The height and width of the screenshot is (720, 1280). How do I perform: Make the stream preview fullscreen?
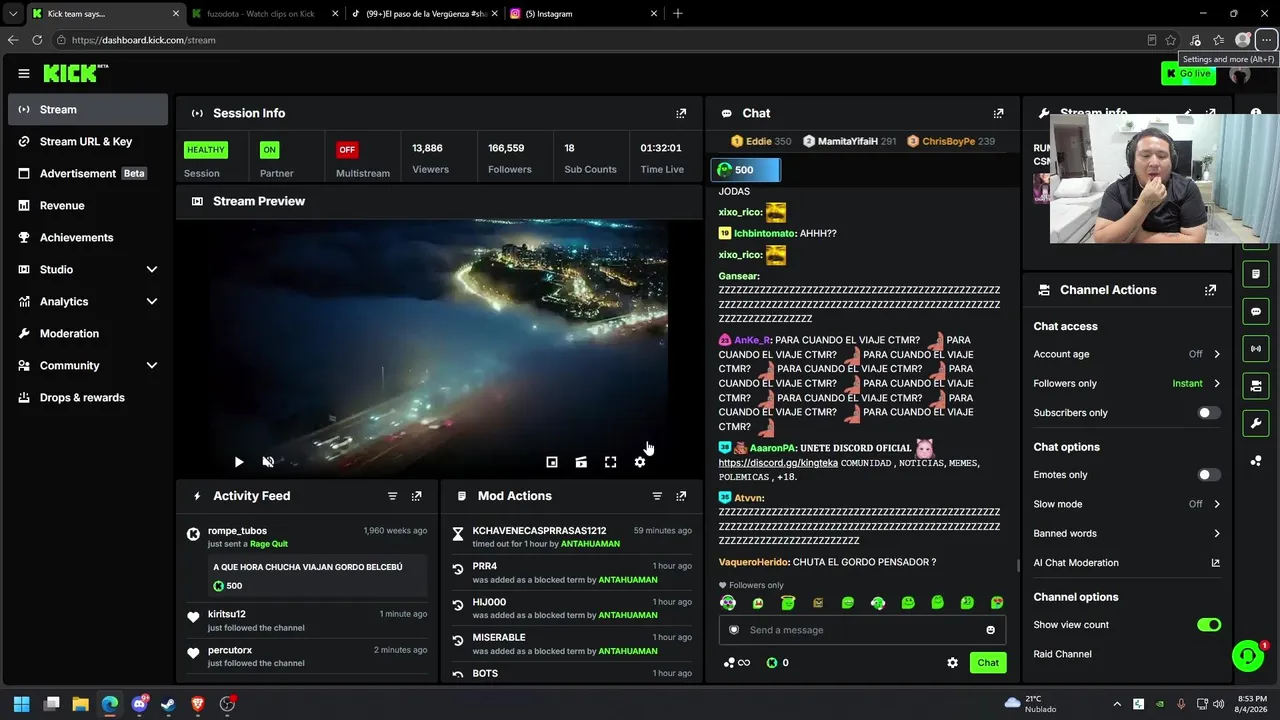(x=610, y=462)
